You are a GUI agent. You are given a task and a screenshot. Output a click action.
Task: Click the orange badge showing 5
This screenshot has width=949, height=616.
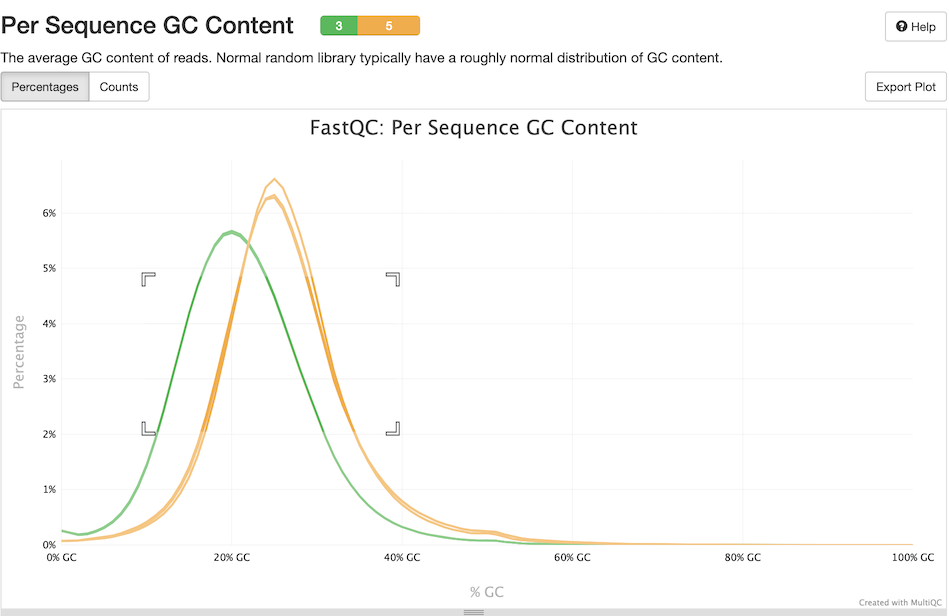[x=389, y=26]
